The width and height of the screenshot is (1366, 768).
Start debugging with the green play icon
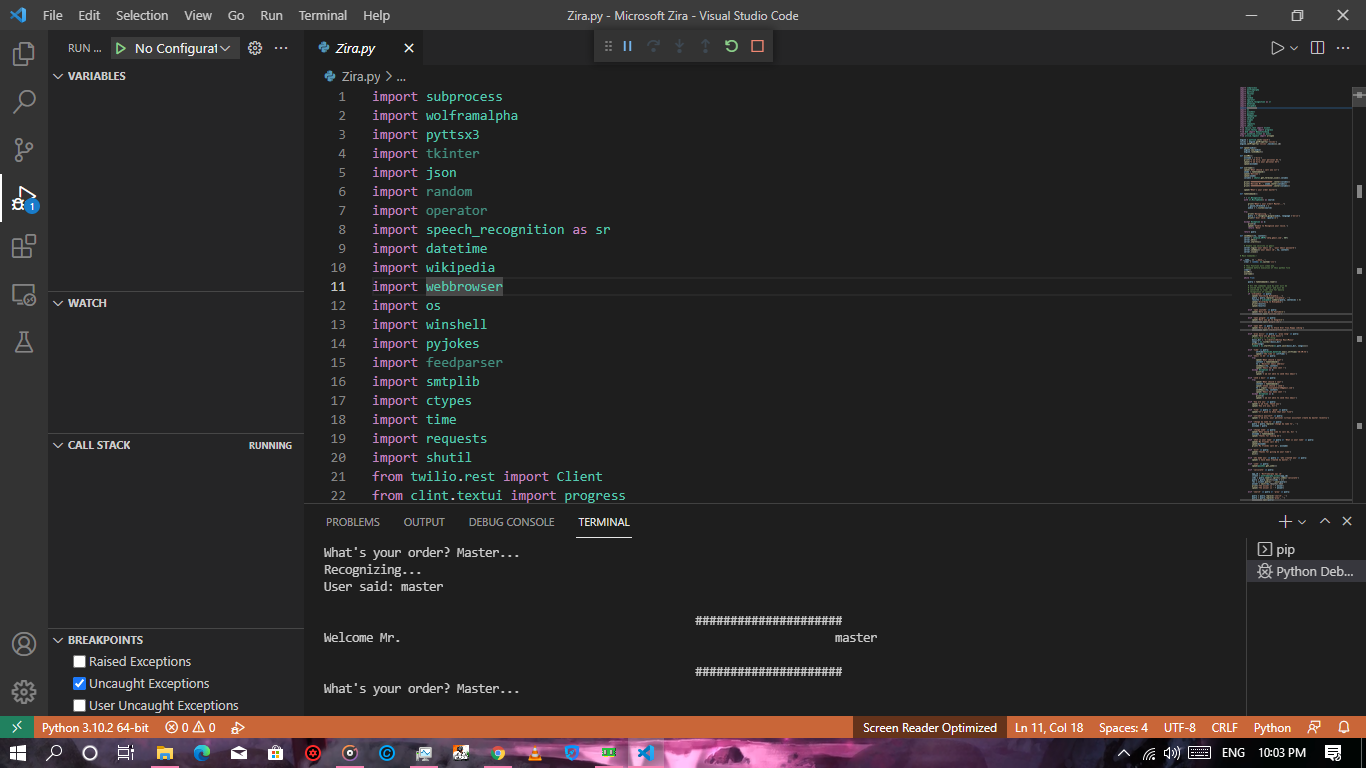tap(121, 48)
